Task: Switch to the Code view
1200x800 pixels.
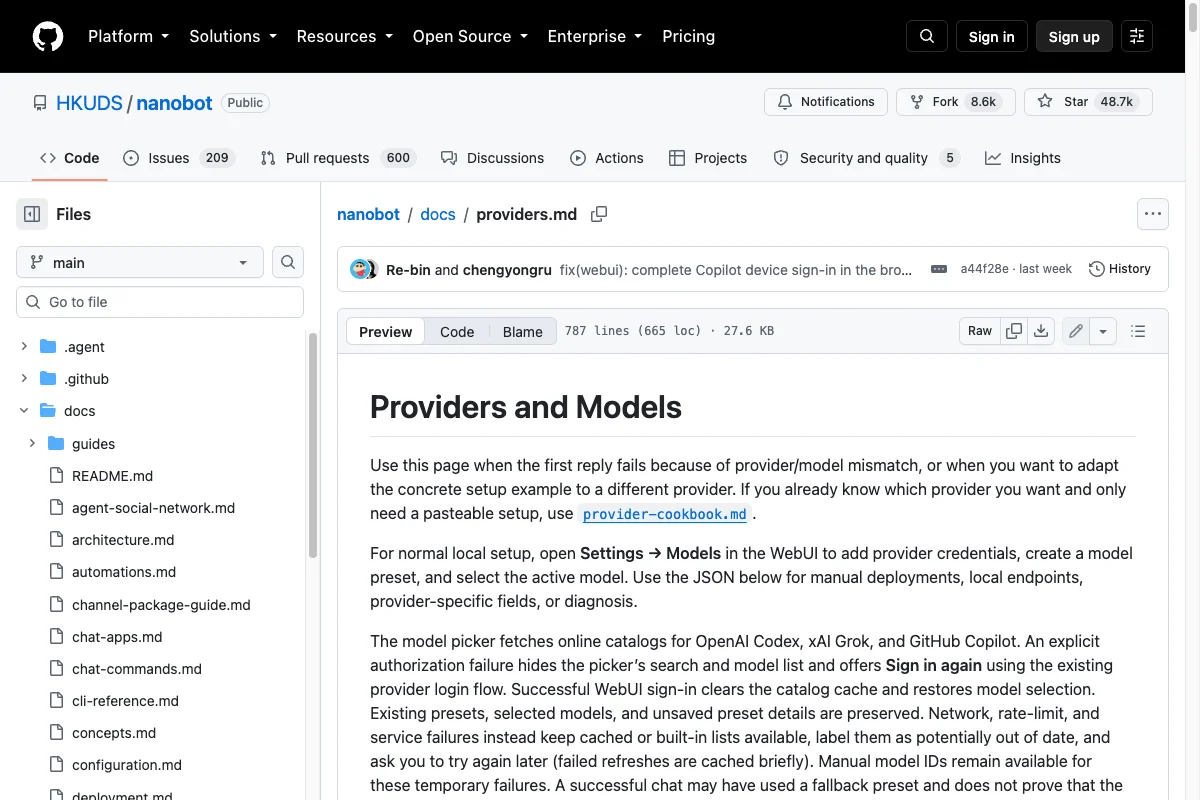Action: point(457,332)
